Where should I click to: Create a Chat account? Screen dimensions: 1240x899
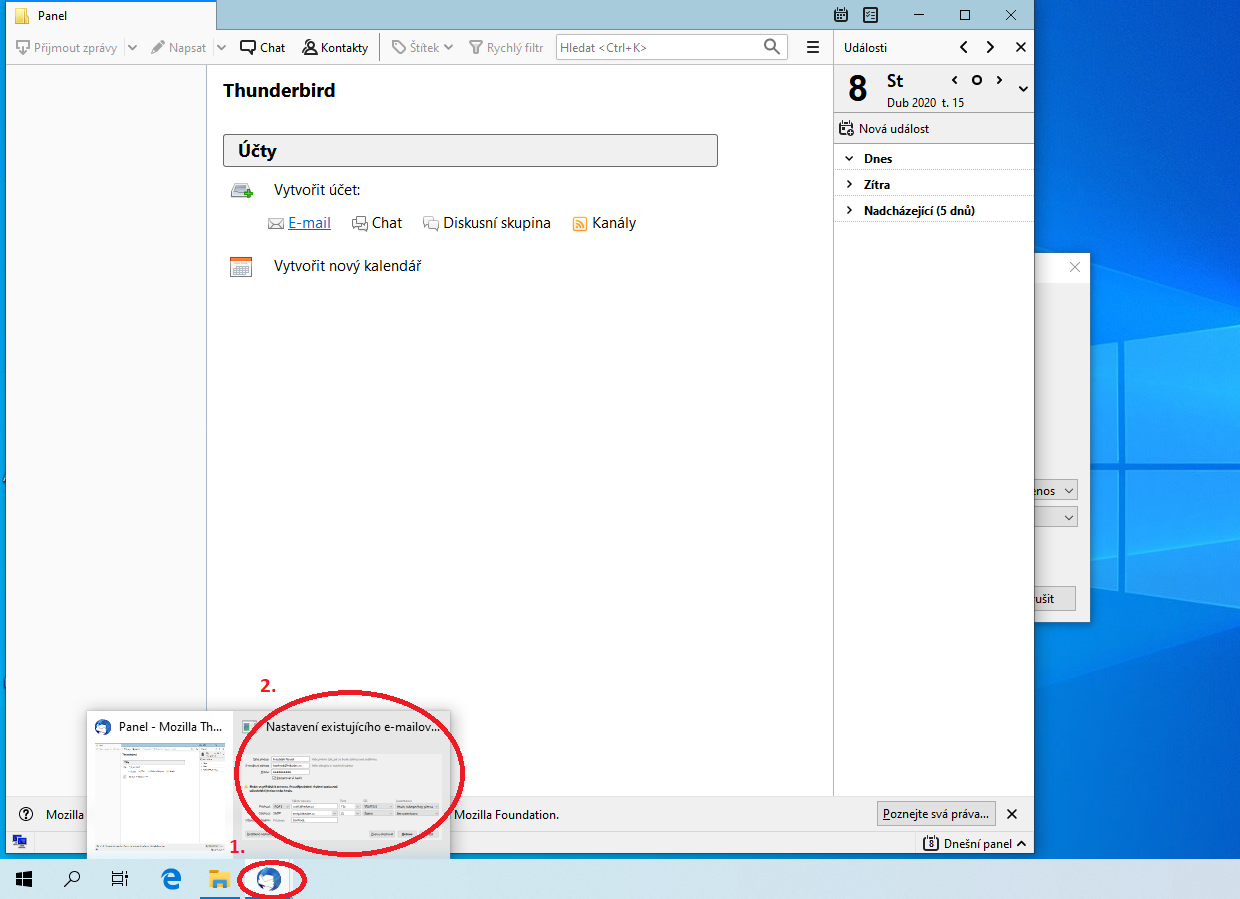377,223
